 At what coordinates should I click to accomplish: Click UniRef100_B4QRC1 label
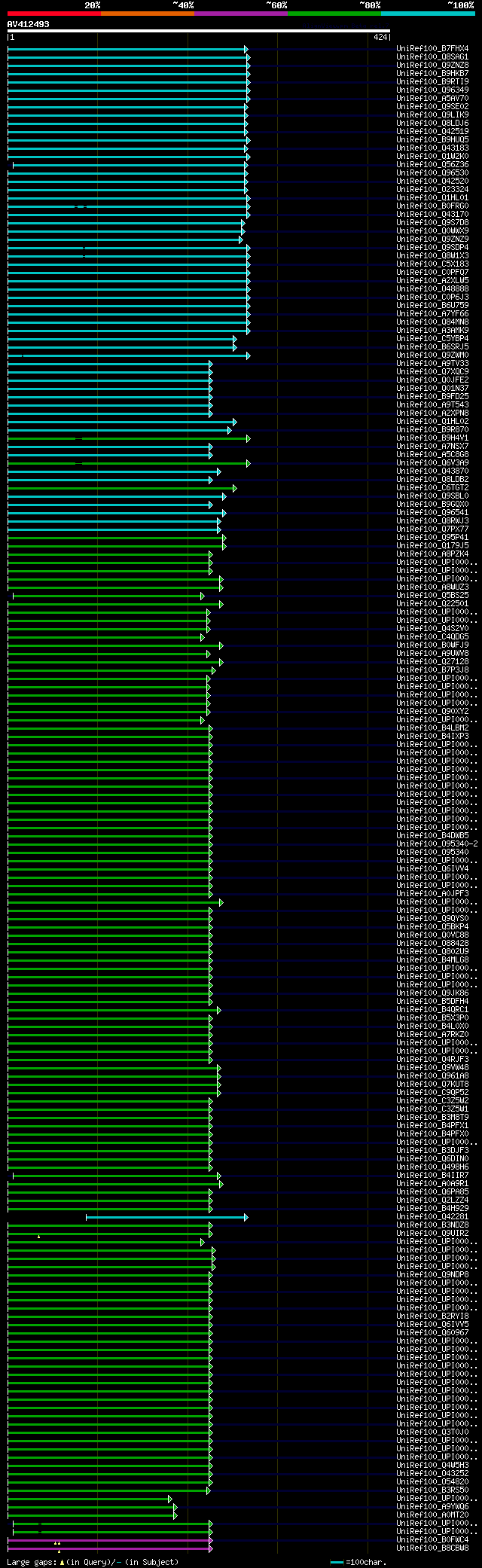pyautogui.click(x=432, y=1009)
